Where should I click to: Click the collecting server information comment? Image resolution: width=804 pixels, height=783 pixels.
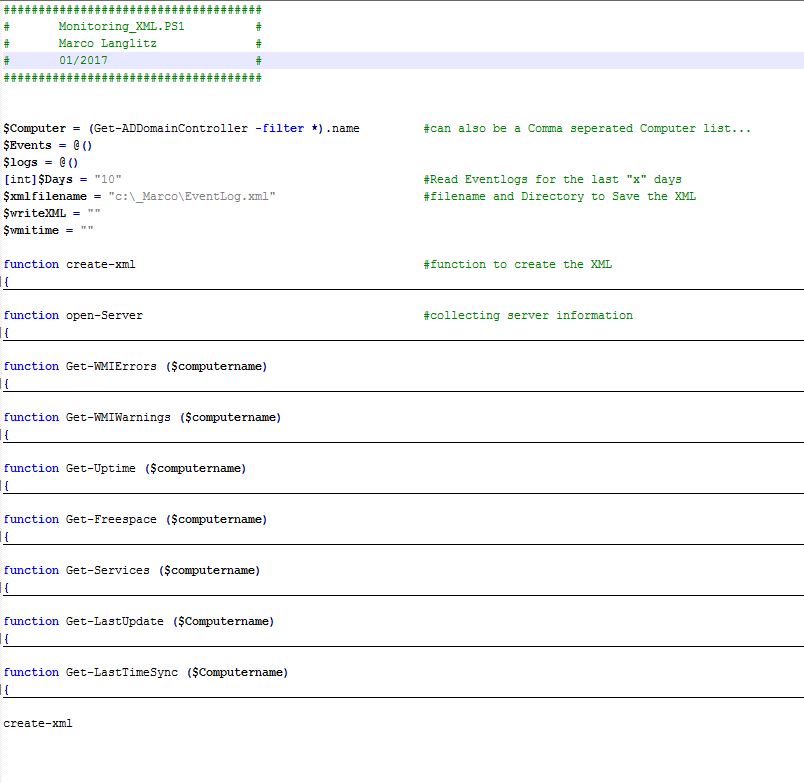coord(528,315)
